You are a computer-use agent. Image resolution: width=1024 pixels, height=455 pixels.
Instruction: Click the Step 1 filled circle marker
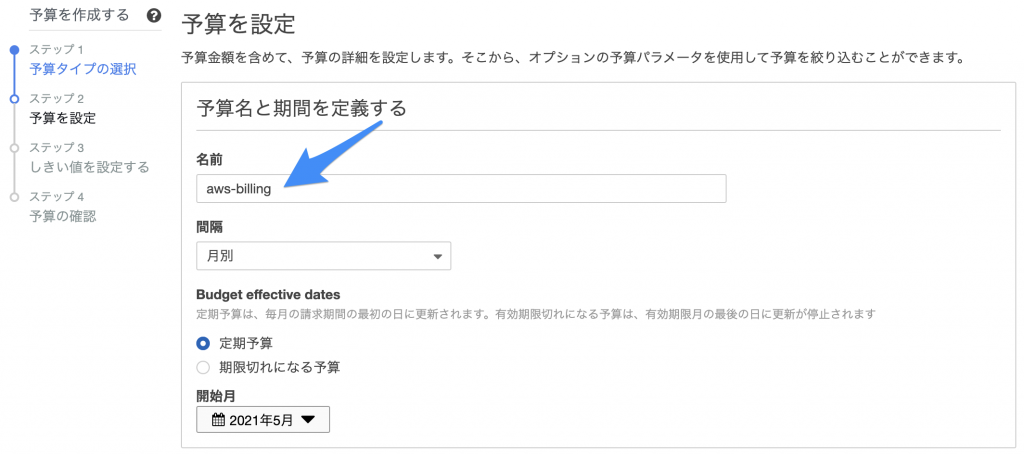click(14, 50)
